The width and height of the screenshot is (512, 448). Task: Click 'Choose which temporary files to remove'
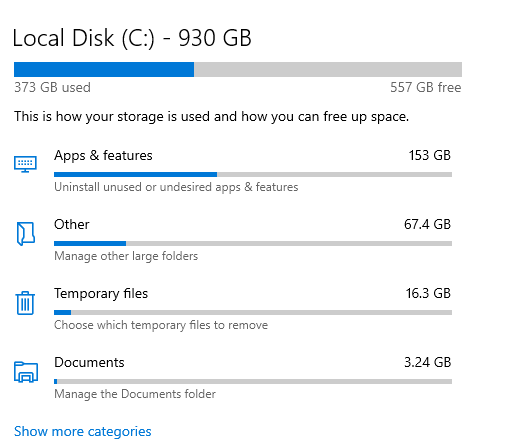click(x=161, y=325)
